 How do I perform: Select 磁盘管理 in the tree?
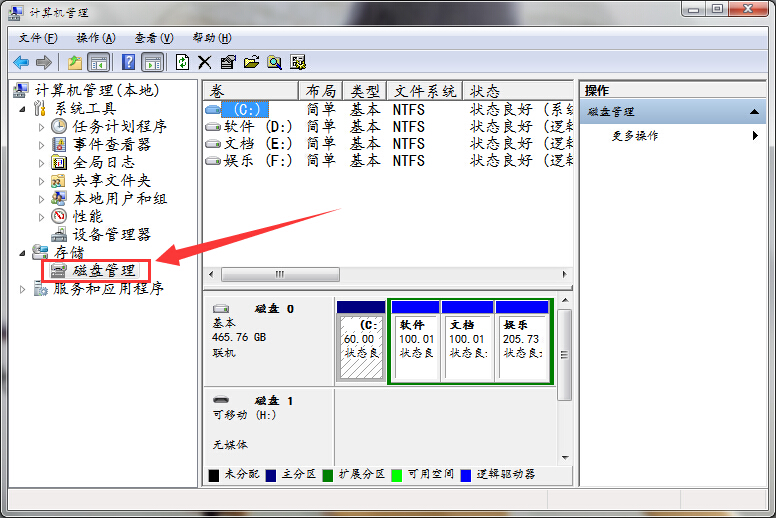point(104,271)
